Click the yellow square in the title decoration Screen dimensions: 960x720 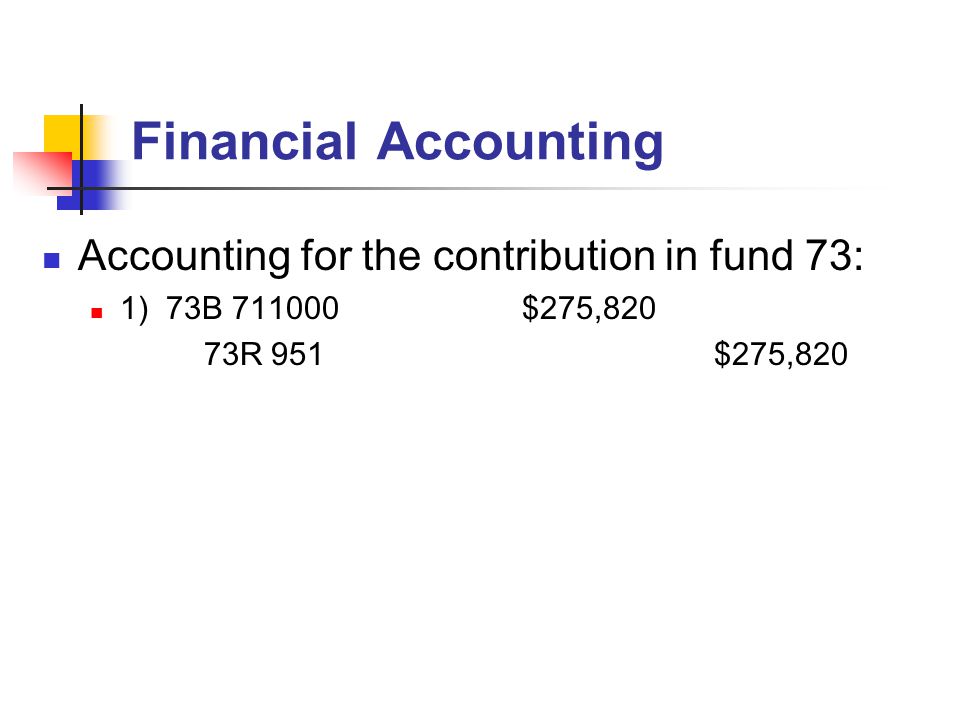pyautogui.click(x=62, y=137)
